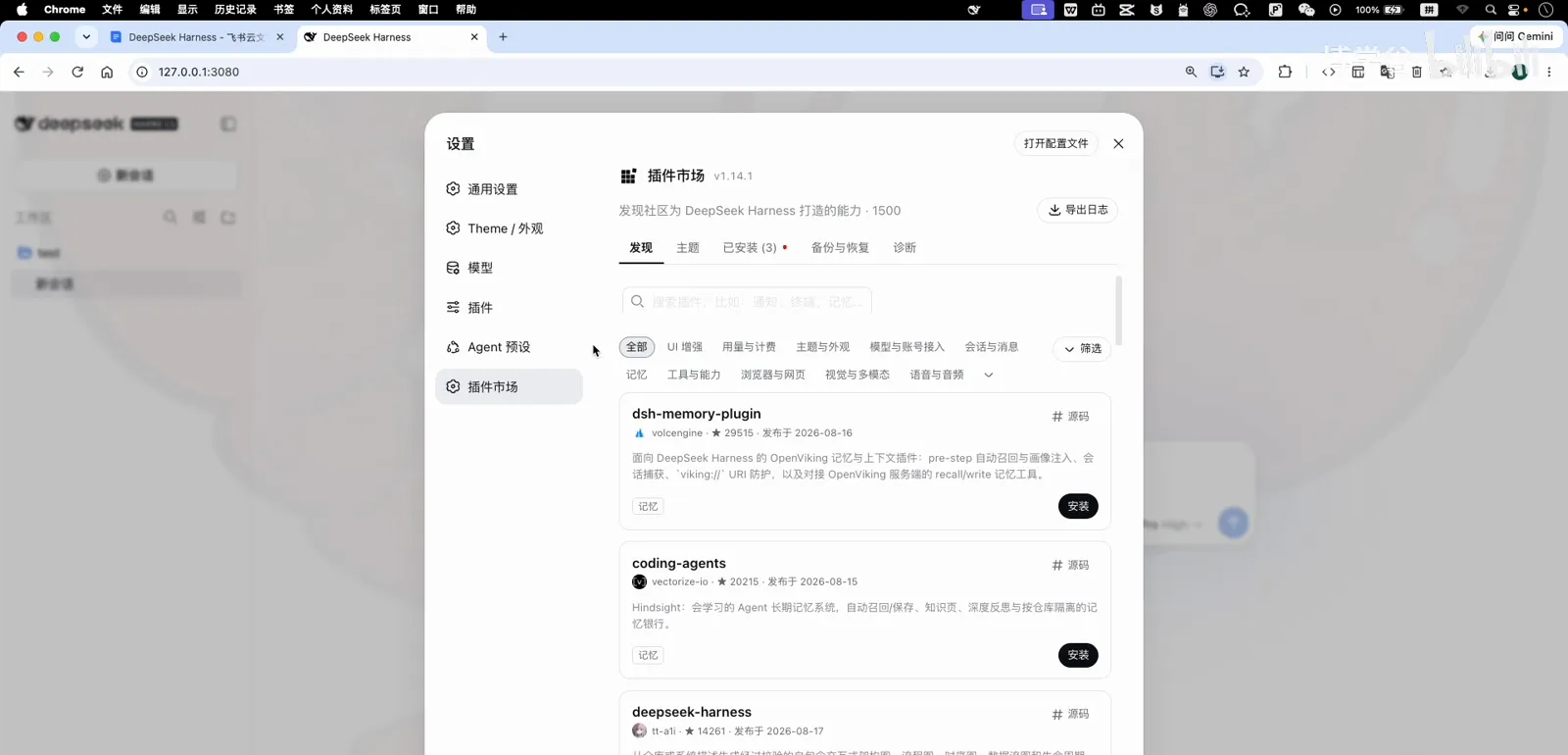Click the plugin list scrollbar
The image size is (1568, 755).
1118,311
